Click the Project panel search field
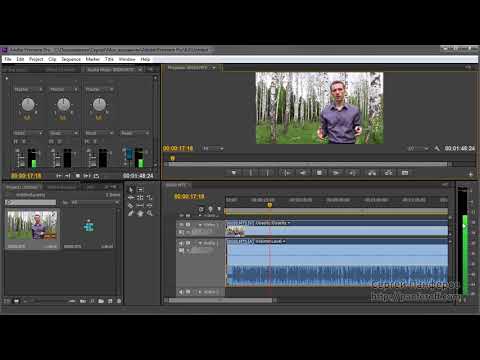This screenshot has height=360, width=480. pyautogui.click(x=31, y=202)
